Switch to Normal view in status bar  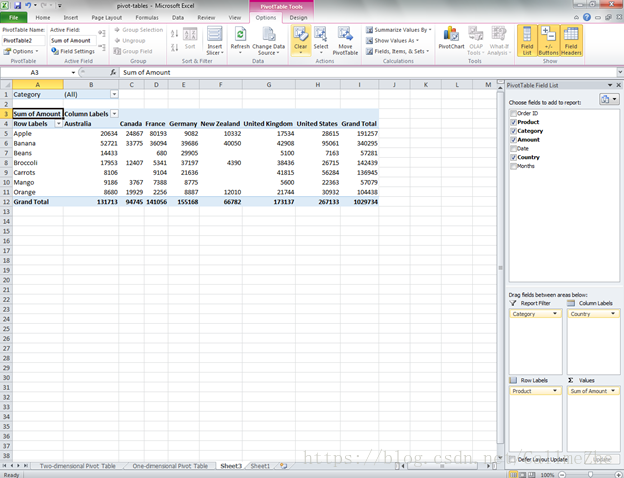(513, 474)
